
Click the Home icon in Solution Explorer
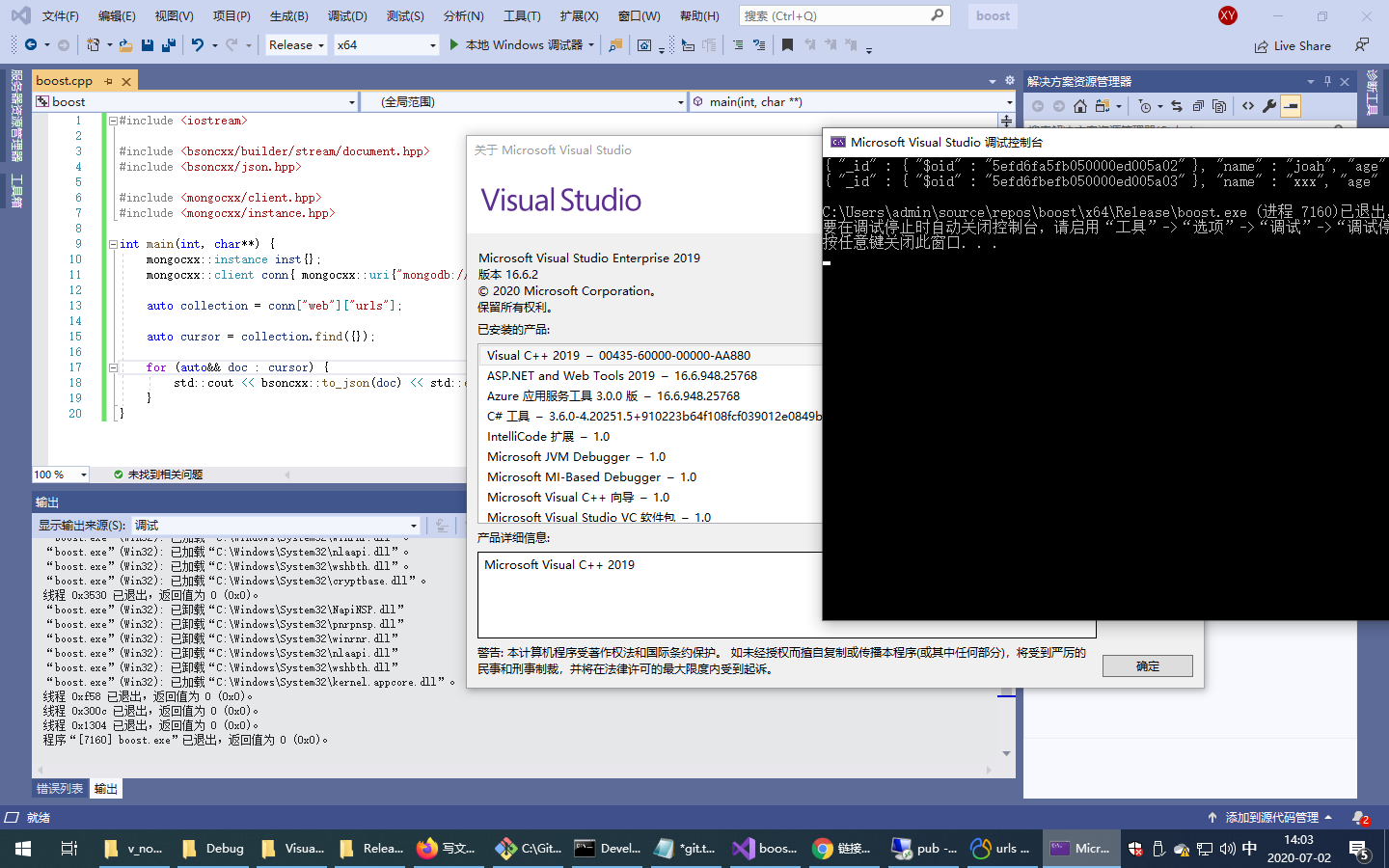tap(1080, 106)
